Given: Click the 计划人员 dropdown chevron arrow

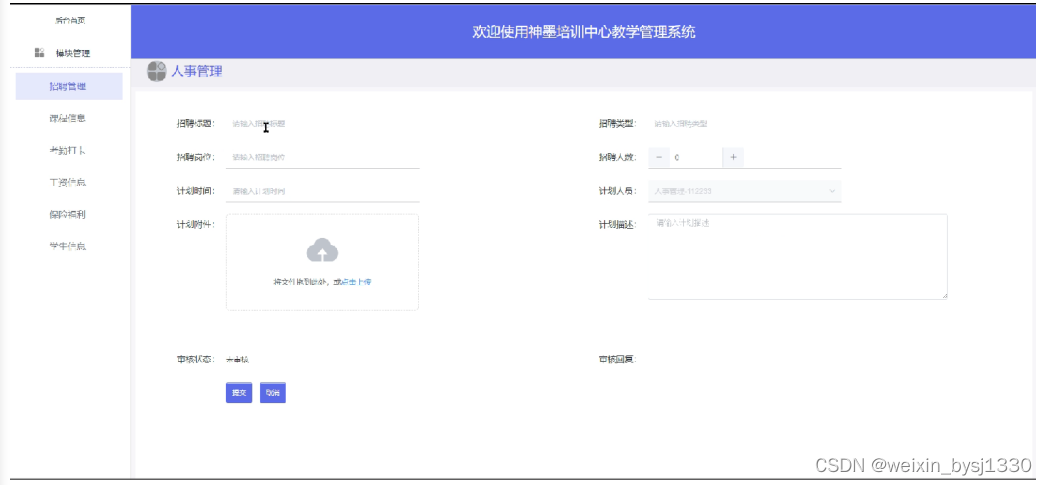Looking at the screenshot, I should click(x=832, y=191).
